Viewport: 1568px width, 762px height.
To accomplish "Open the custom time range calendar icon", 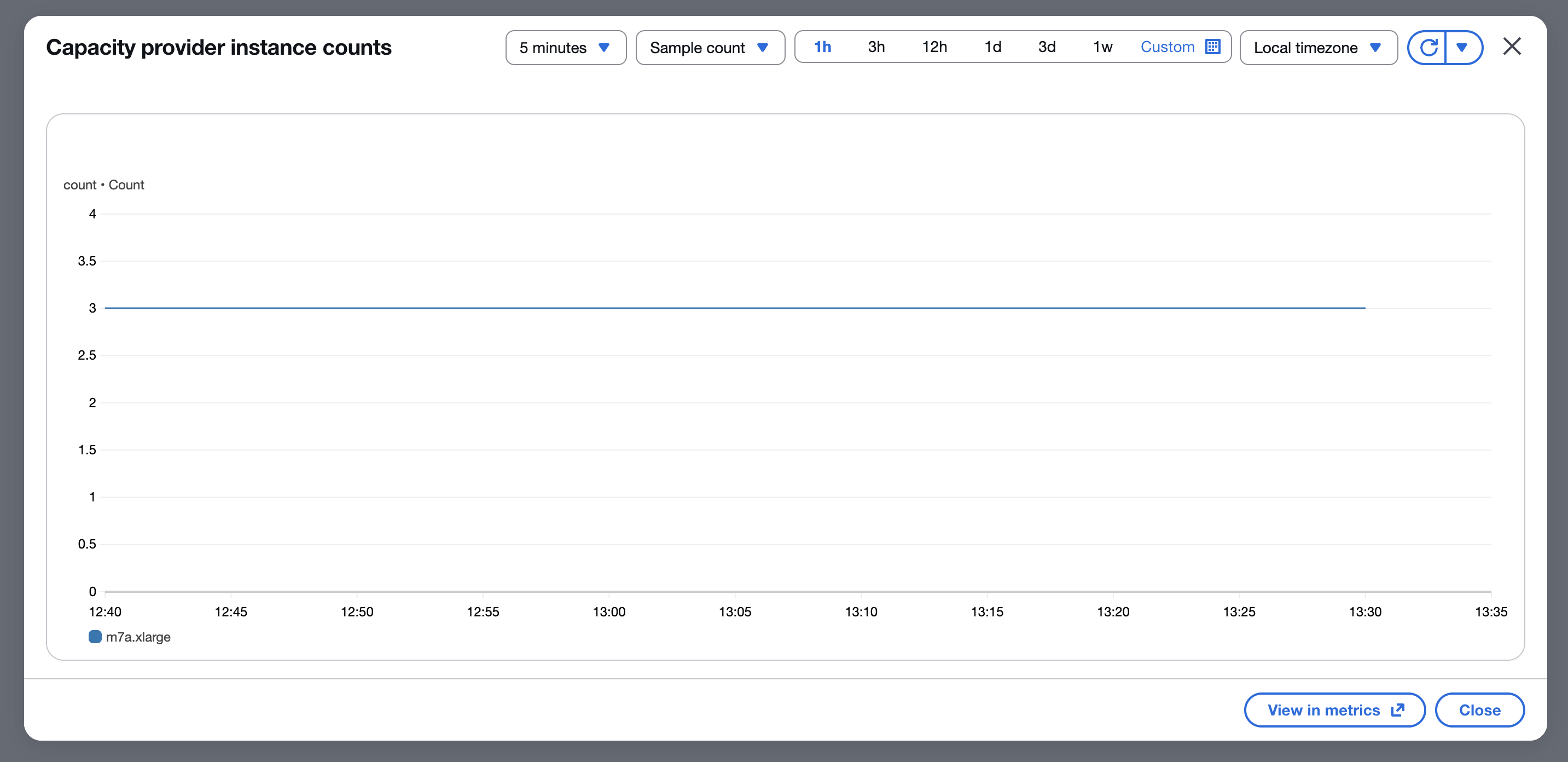I will coord(1212,47).
